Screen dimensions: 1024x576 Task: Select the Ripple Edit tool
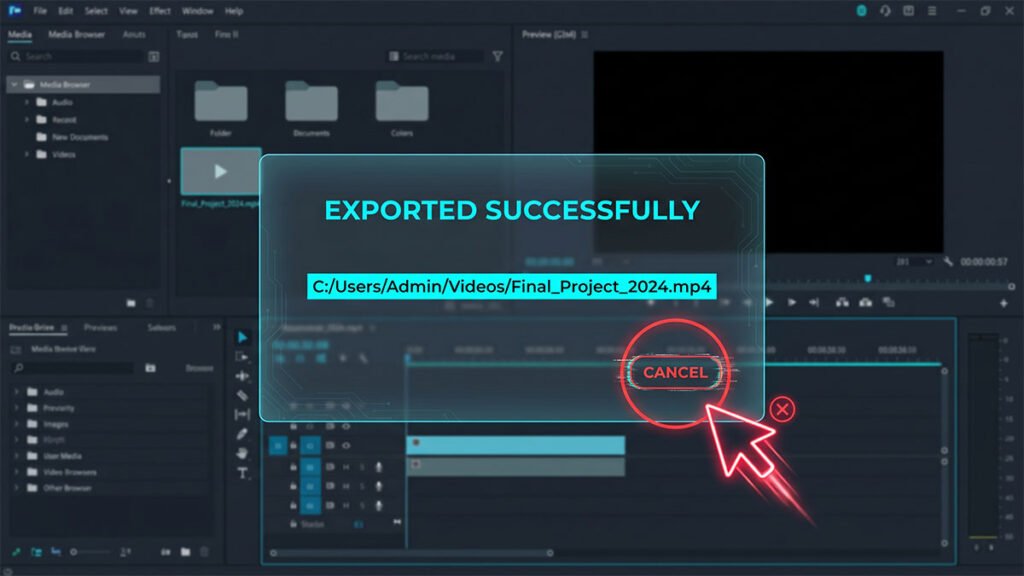point(242,376)
